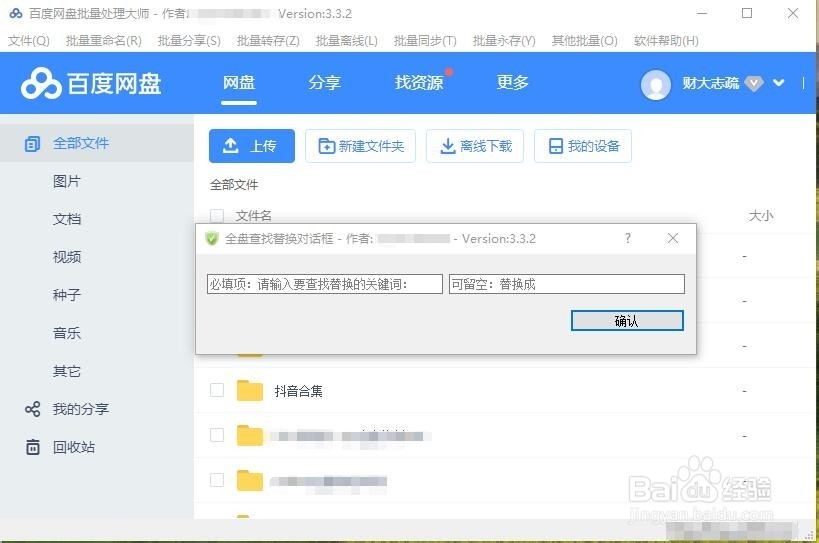The height and width of the screenshot is (543, 819).
Task: Click the user avatar icon
Action: pos(656,84)
